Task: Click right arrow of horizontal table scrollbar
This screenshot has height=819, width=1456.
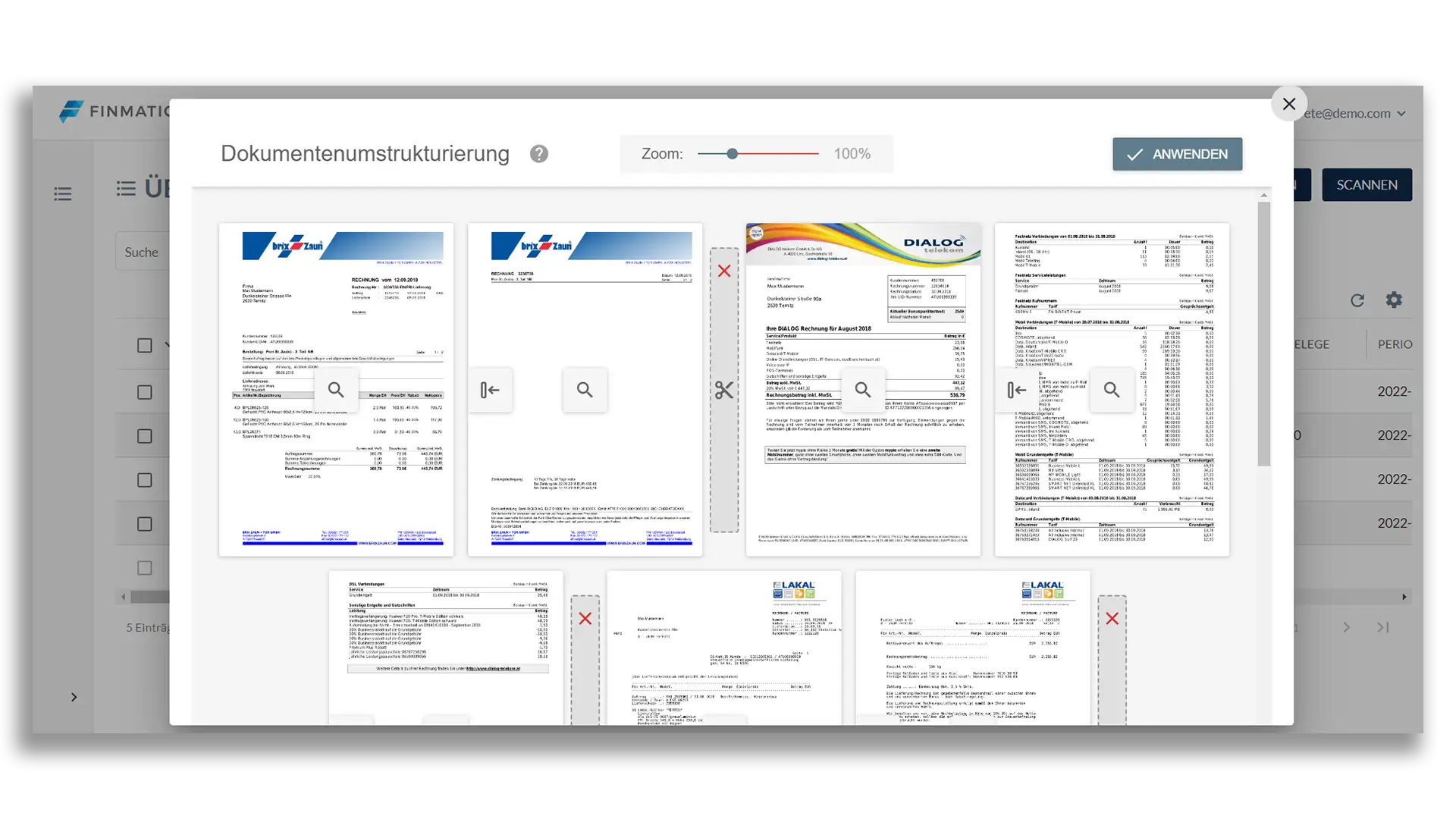Action: [1404, 597]
